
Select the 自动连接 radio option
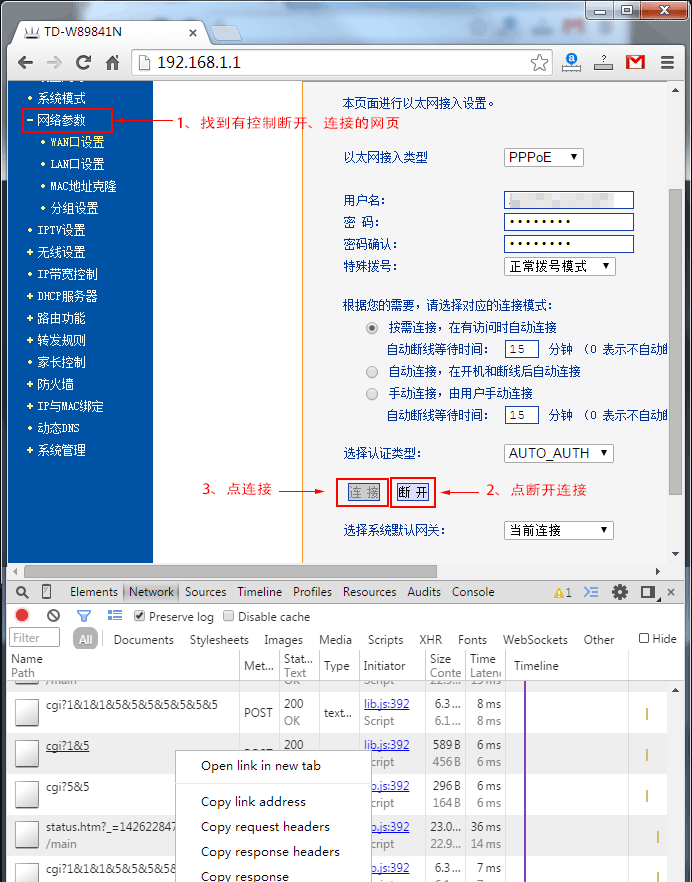click(x=372, y=371)
